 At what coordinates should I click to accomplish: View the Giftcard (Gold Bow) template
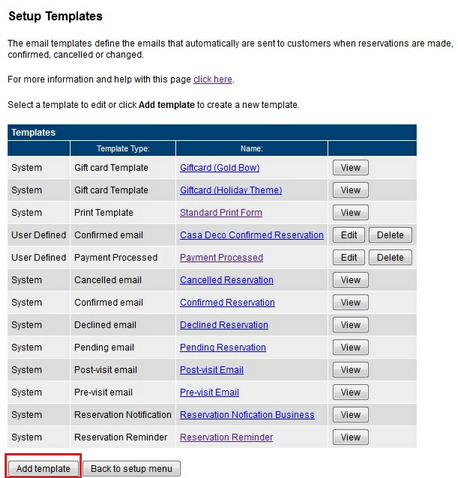click(350, 168)
